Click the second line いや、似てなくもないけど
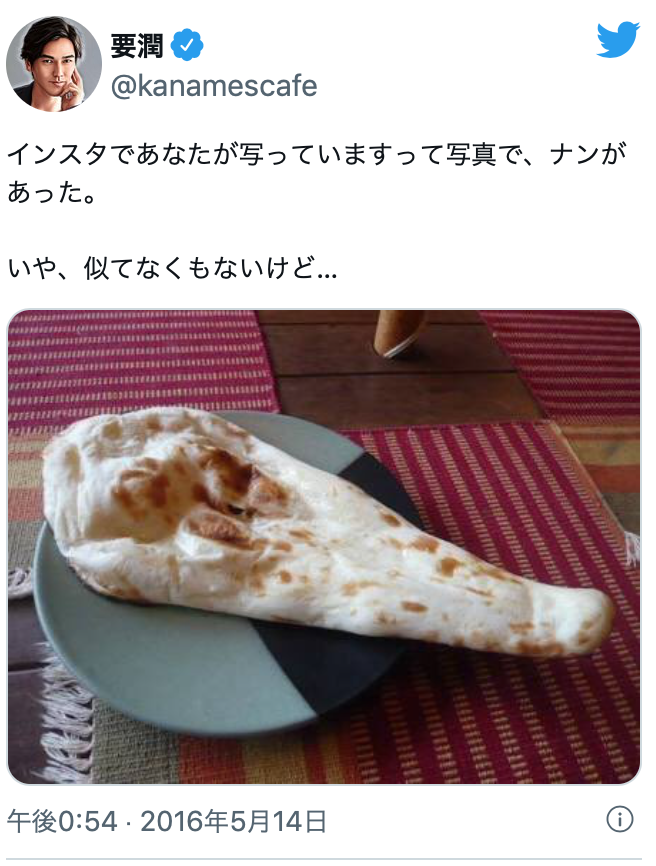 click(x=172, y=268)
